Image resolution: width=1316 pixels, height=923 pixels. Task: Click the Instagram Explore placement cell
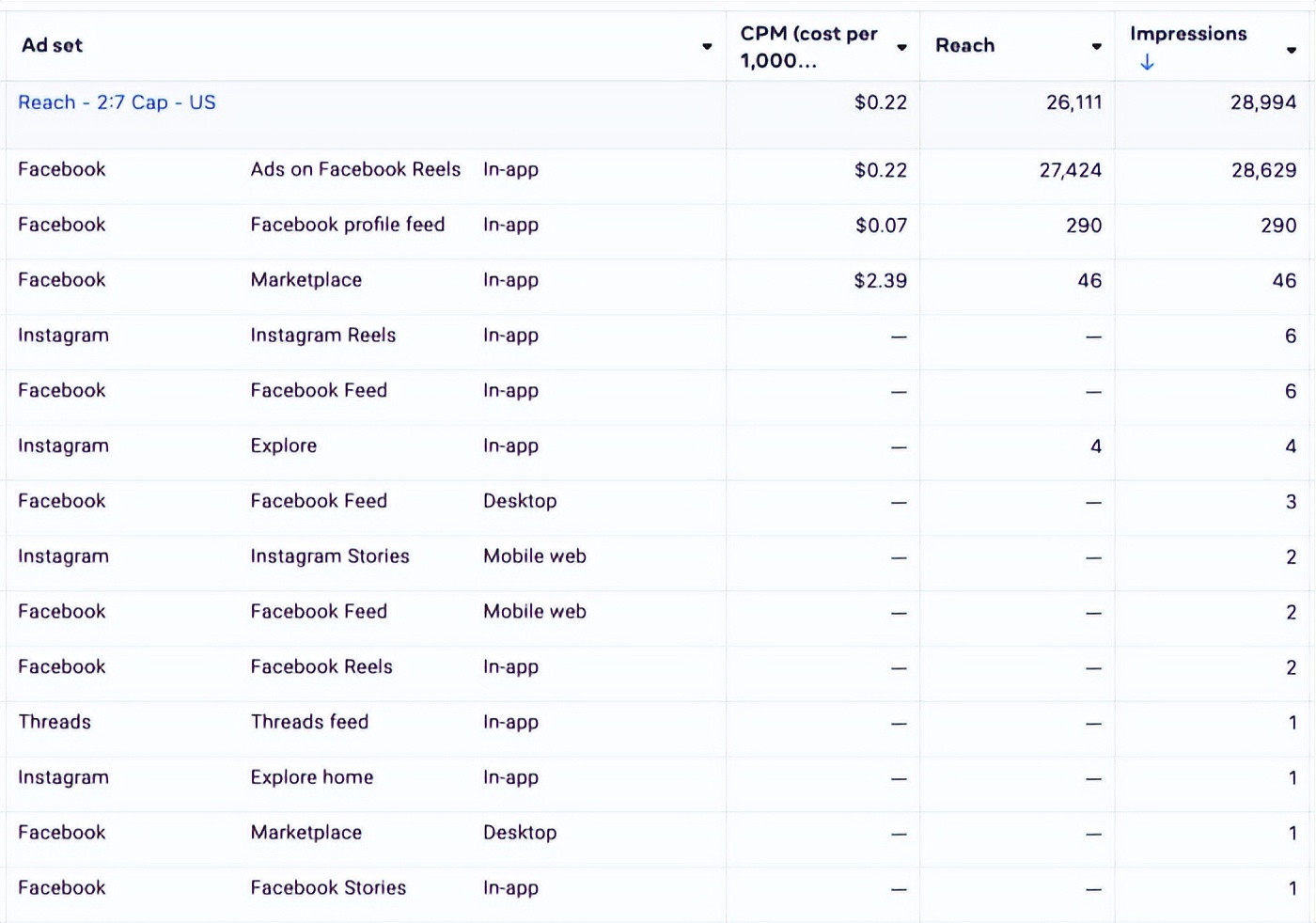click(283, 446)
